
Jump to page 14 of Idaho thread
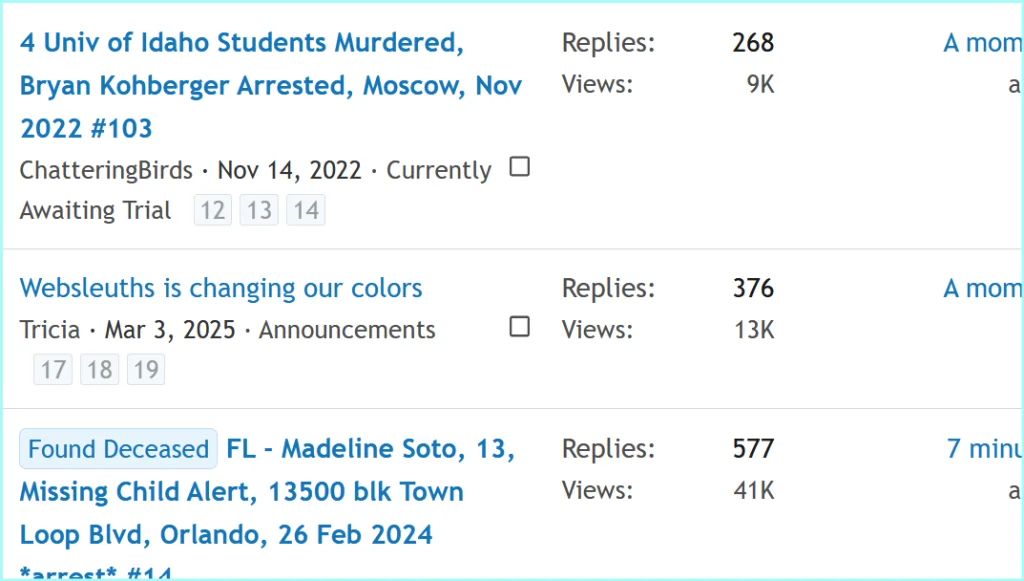click(x=306, y=210)
